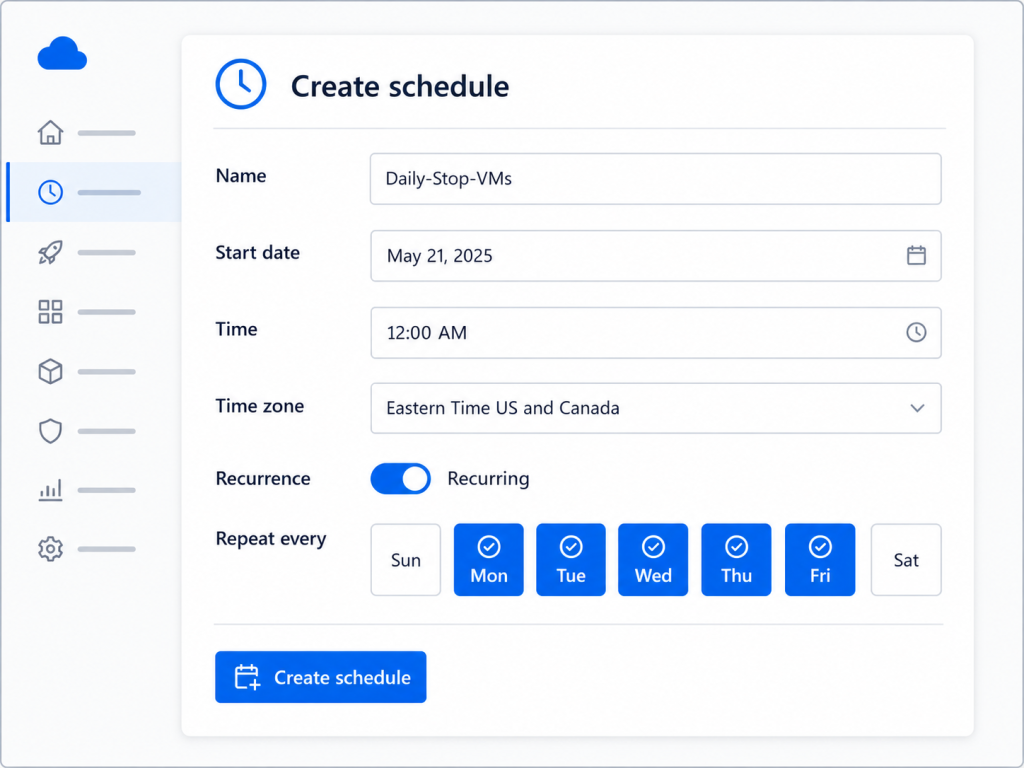Click the Time field showing 12:00 AM
The image size is (1024, 768).
tap(656, 332)
